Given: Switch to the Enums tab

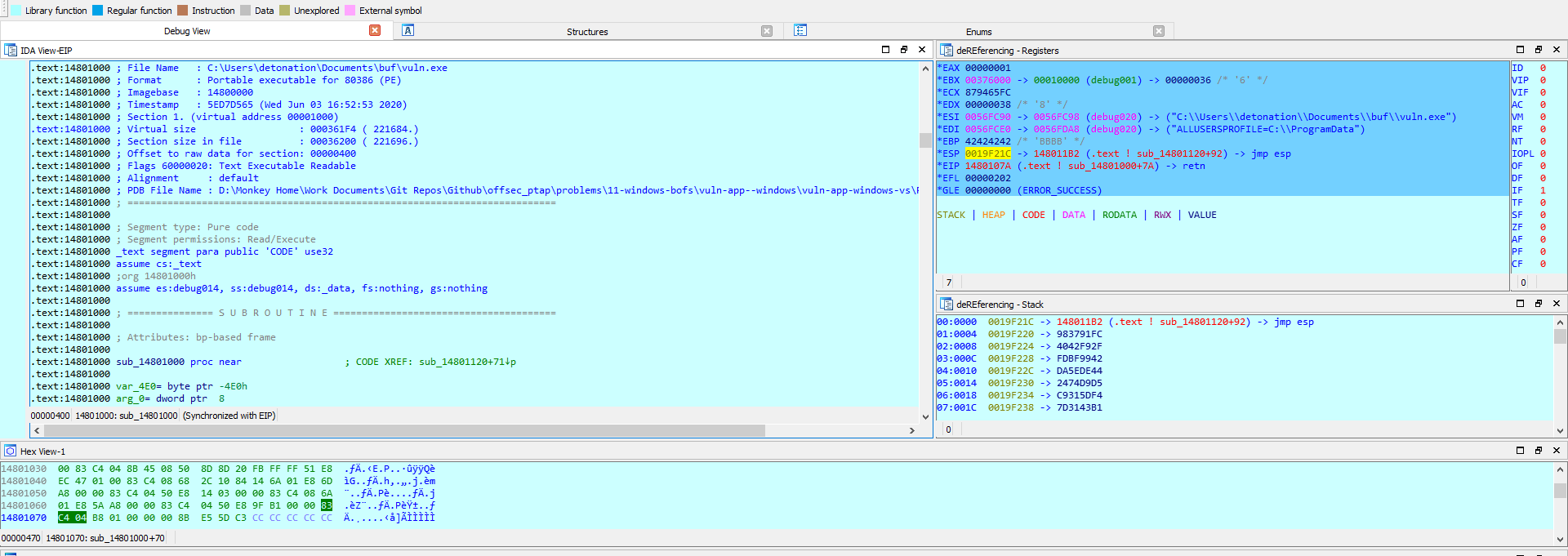Looking at the screenshot, I should click(x=978, y=32).
